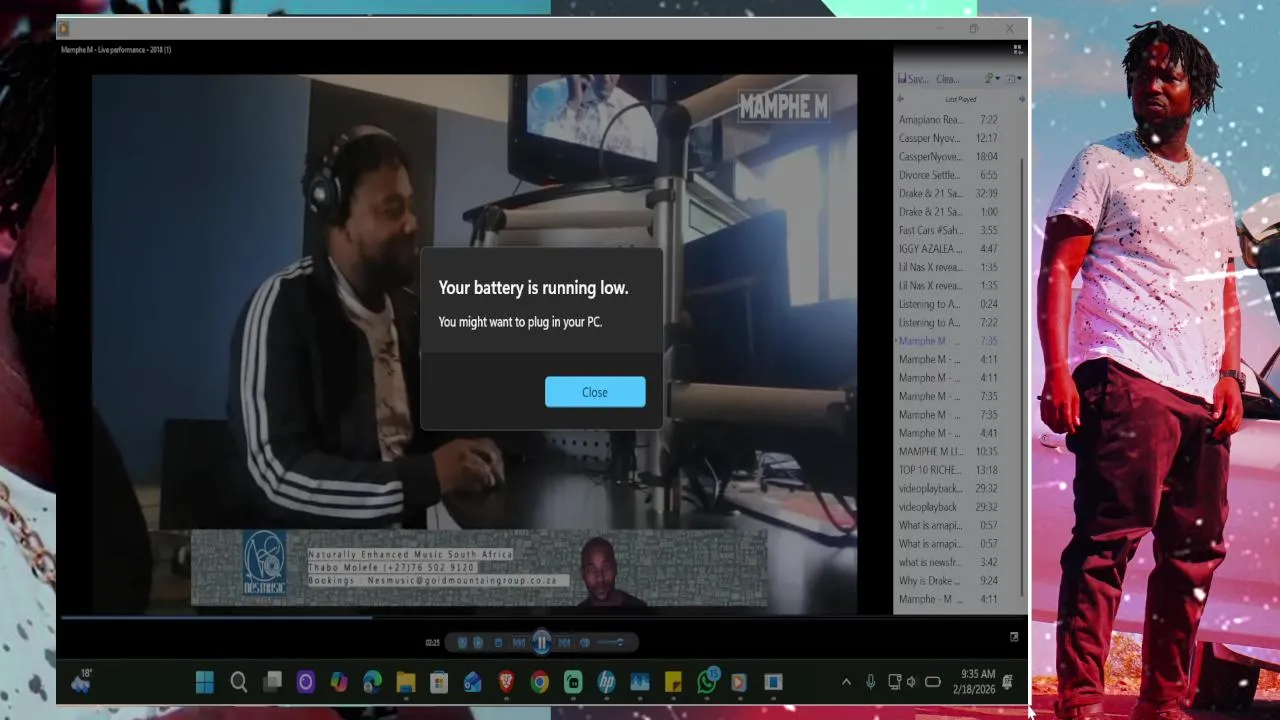Adjust the player volume slider
Image resolution: width=1280 pixels, height=720 pixels.
[x=610, y=643]
